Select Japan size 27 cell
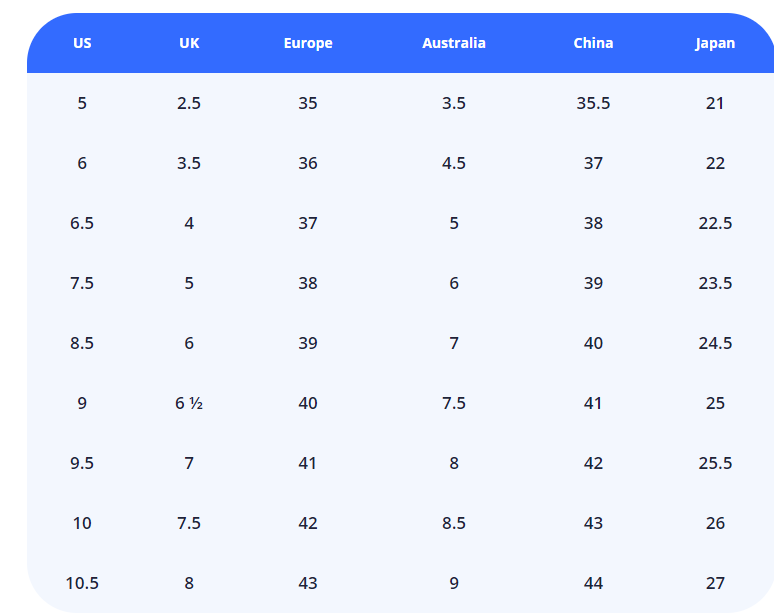 coord(715,583)
